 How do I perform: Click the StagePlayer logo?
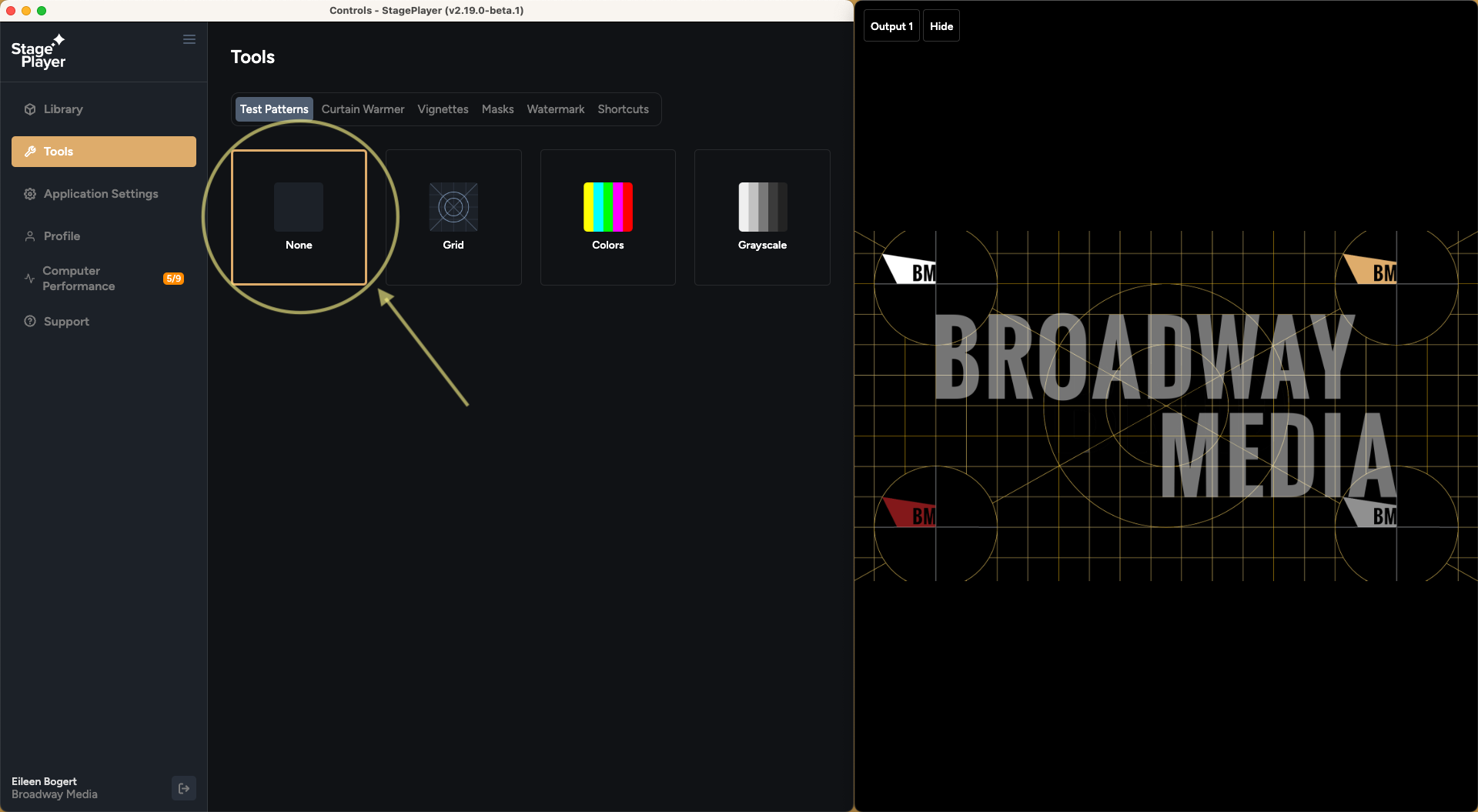click(x=38, y=52)
